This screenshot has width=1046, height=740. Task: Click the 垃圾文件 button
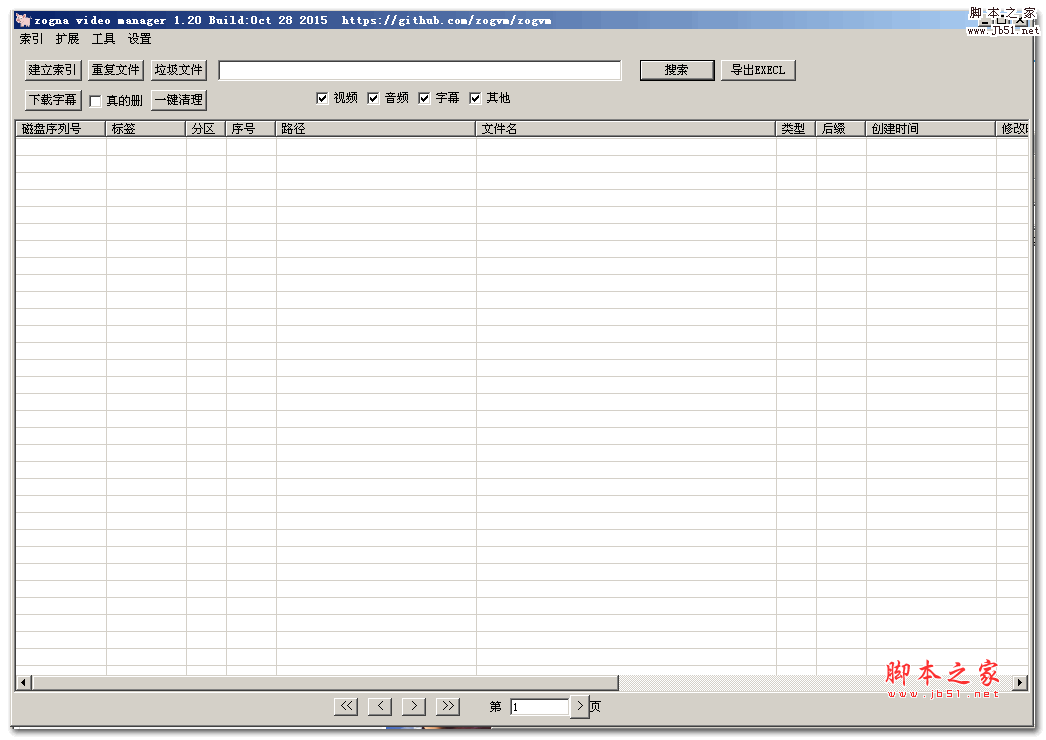click(x=179, y=70)
